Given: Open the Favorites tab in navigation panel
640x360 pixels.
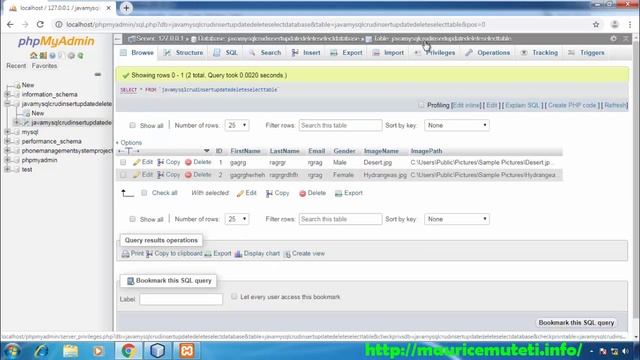Looking at the screenshot, I should click(x=44, y=66).
